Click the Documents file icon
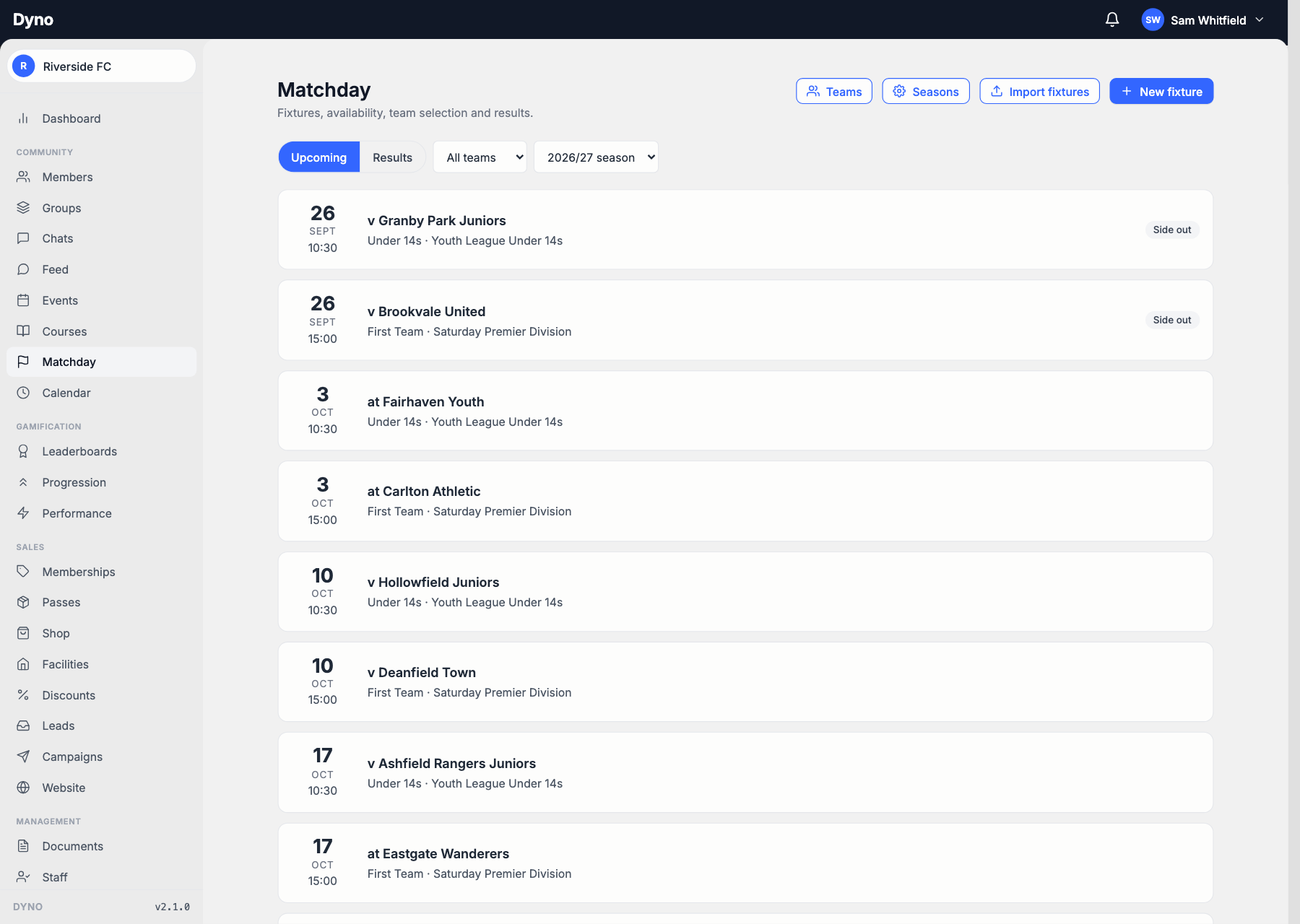The image size is (1300, 924). pyautogui.click(x=23, y=846)
